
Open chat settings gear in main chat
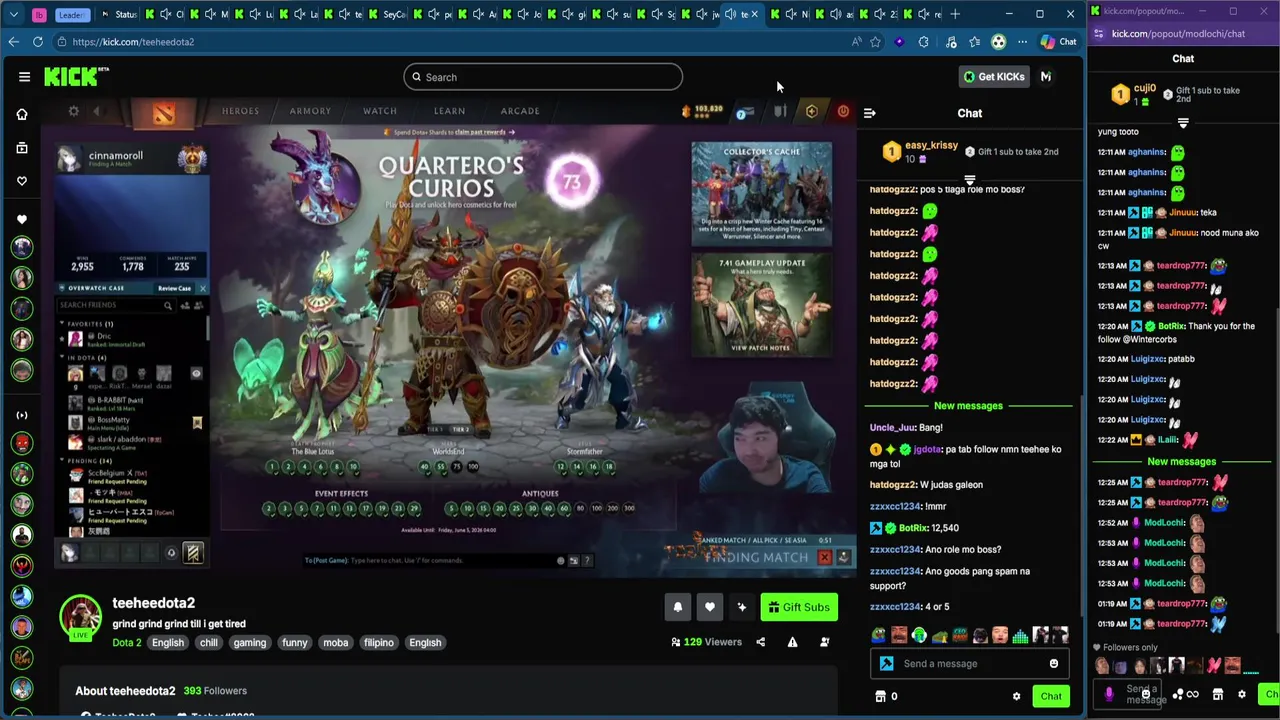[1016, 696]
